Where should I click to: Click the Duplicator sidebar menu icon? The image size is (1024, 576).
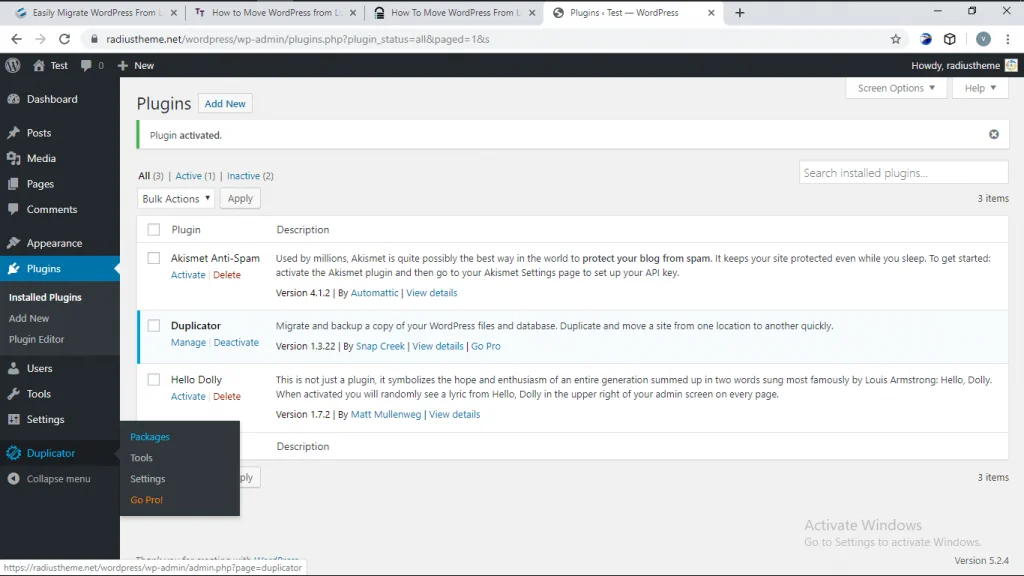coord(13,453)
